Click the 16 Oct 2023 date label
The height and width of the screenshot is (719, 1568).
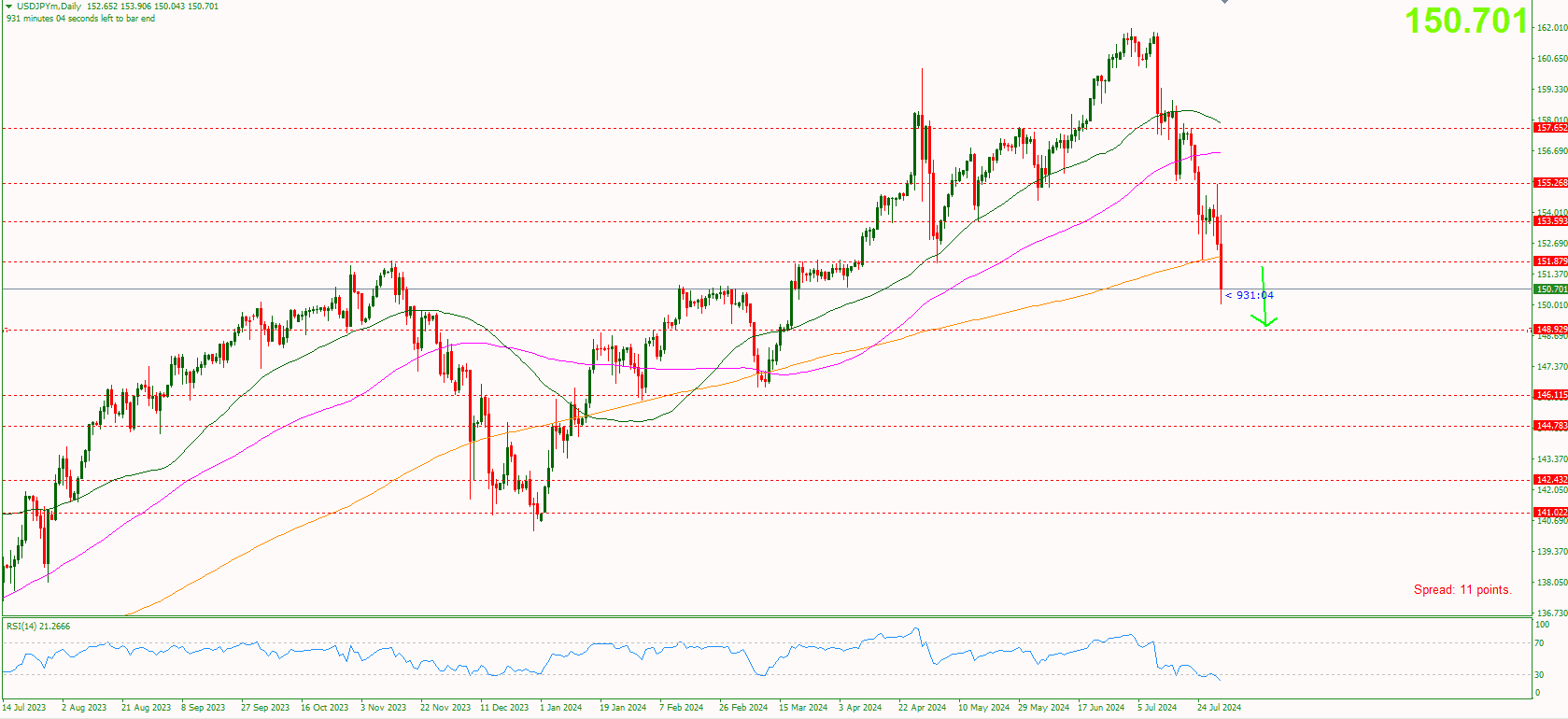(x=325, y=708)
